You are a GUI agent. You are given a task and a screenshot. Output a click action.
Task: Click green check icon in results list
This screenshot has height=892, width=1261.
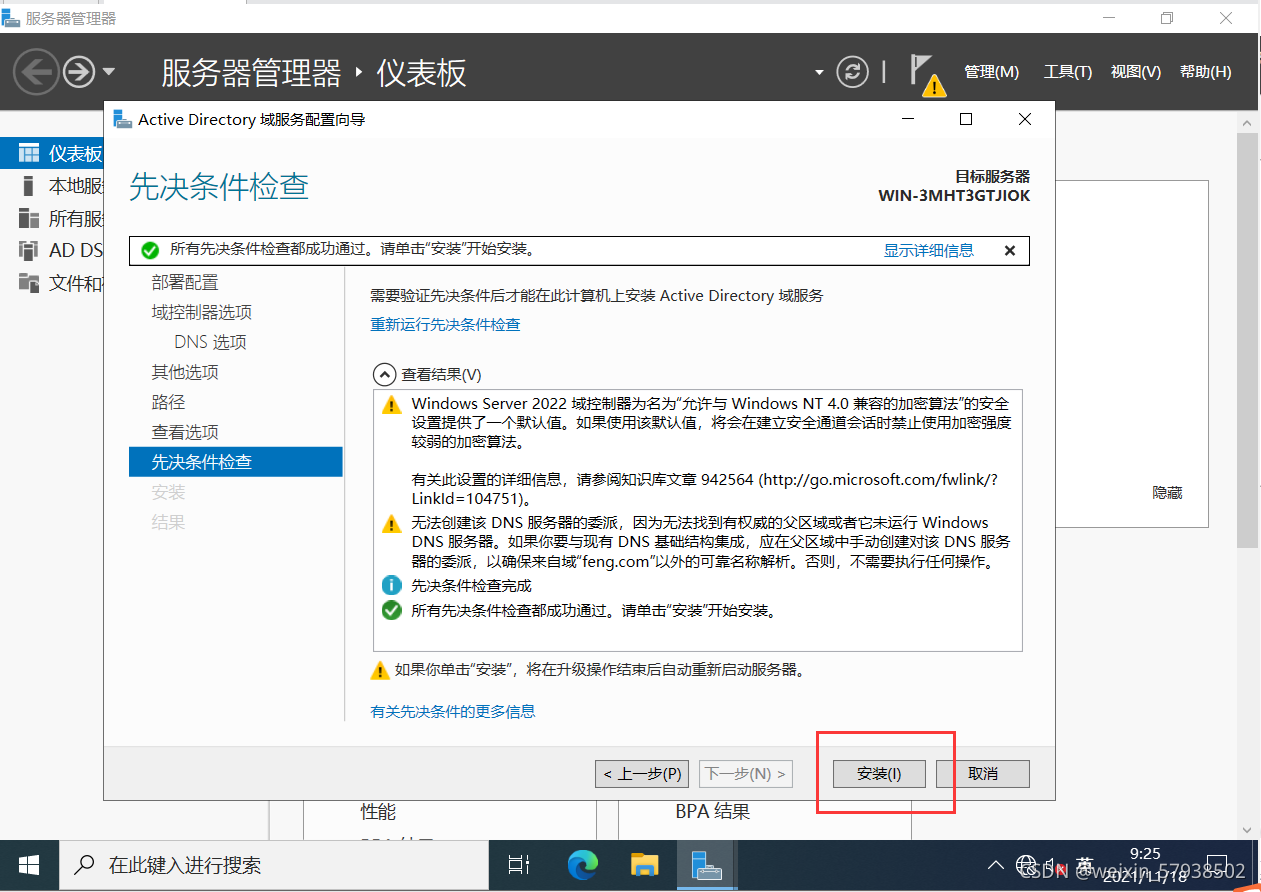(x=392, y=610)
